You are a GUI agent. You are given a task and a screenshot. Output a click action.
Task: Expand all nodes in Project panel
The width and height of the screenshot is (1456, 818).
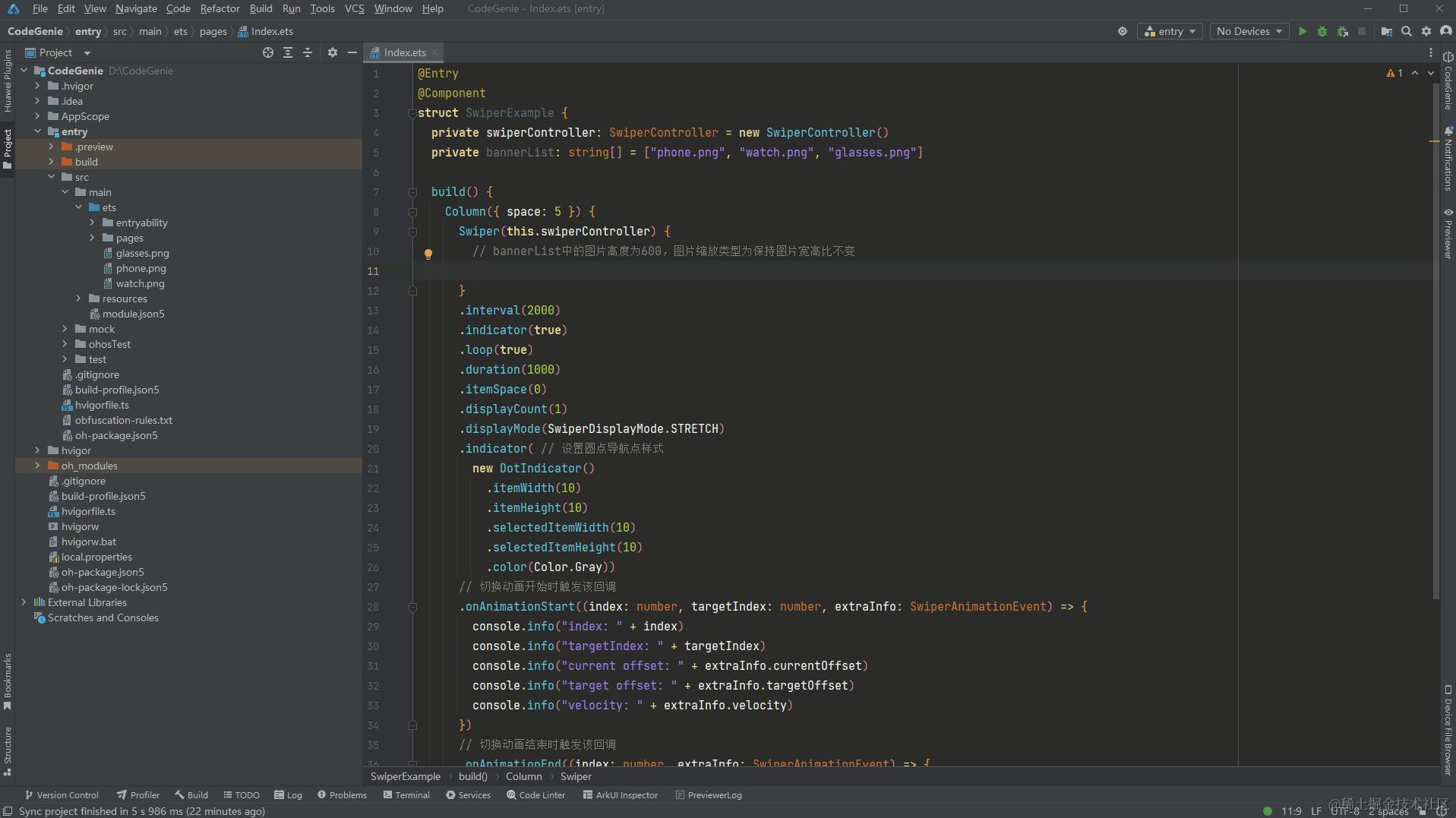pyautogui.click(x=288, y=52)
